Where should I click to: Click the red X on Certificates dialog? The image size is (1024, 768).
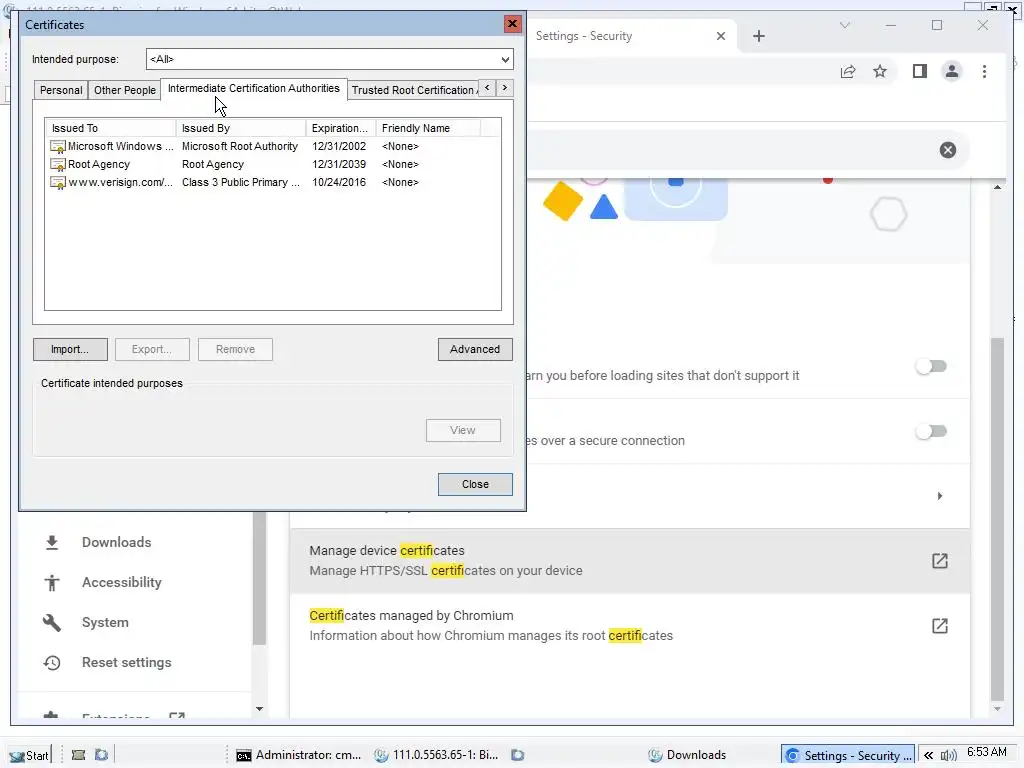click(x=512, y=24)
